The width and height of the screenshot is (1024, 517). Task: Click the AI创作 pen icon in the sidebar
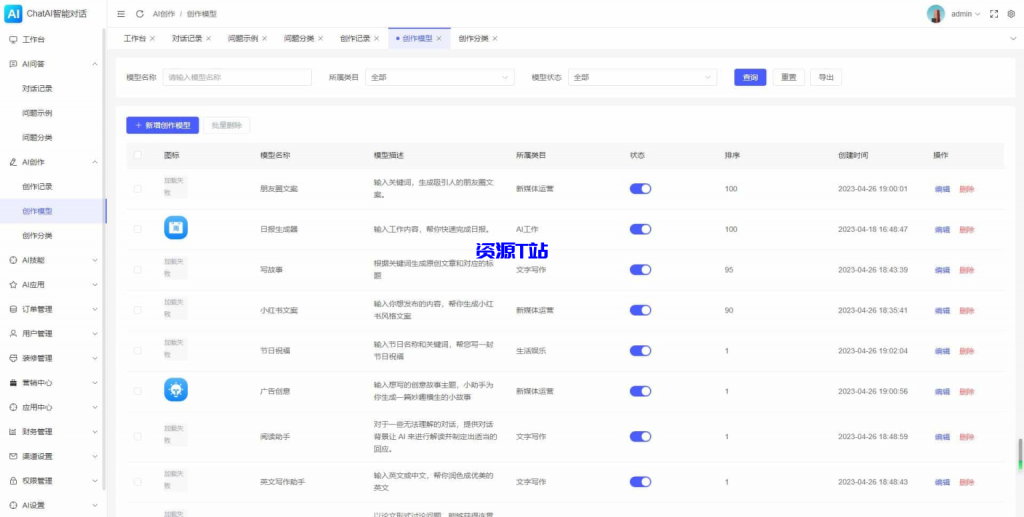click(13, 162)
